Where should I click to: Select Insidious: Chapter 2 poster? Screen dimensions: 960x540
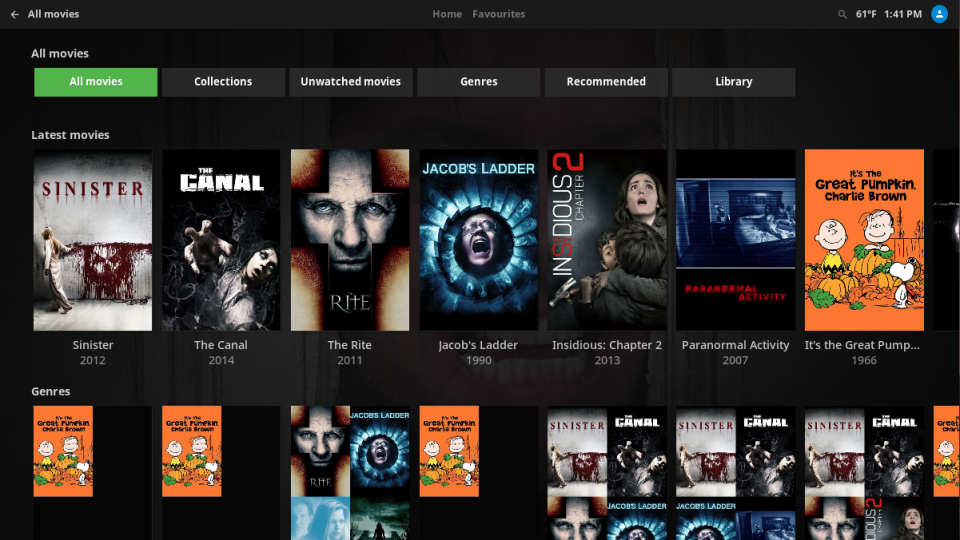pos(607,240)
